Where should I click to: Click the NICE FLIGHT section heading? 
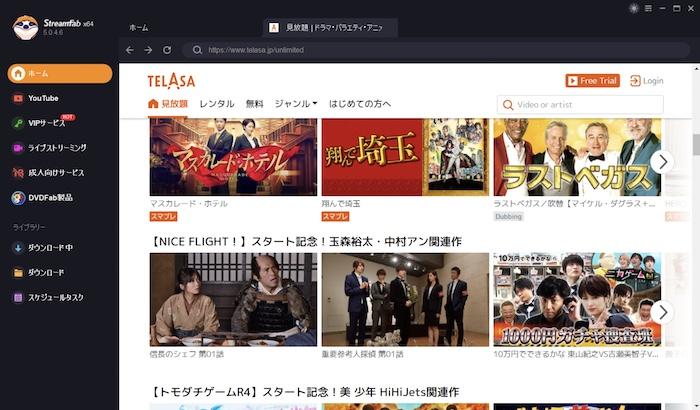coord(306,242)
